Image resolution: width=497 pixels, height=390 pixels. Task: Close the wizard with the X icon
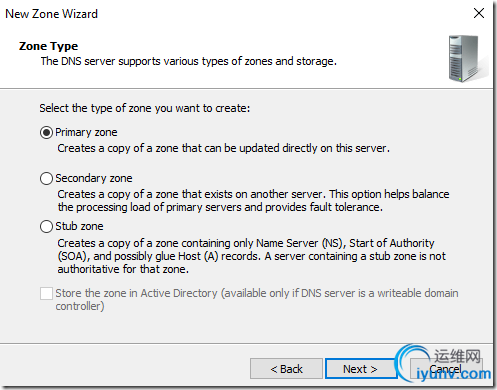pos(479,13)
